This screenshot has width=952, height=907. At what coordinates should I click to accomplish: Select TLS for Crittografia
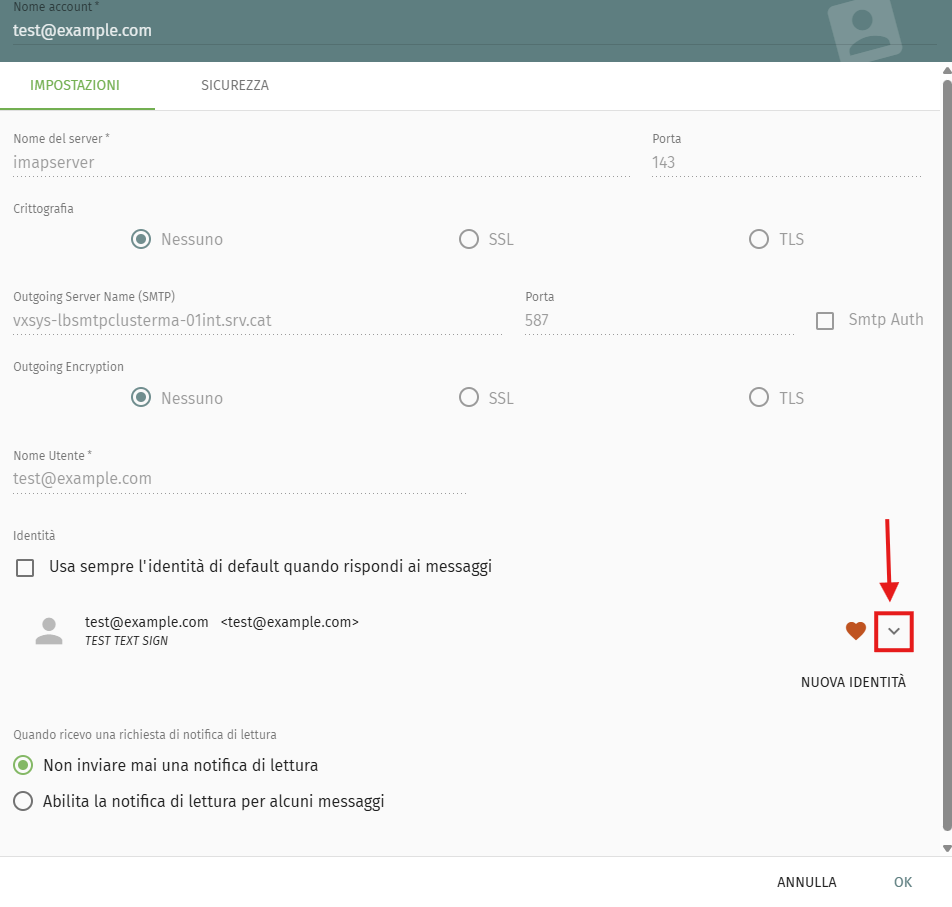759,239
